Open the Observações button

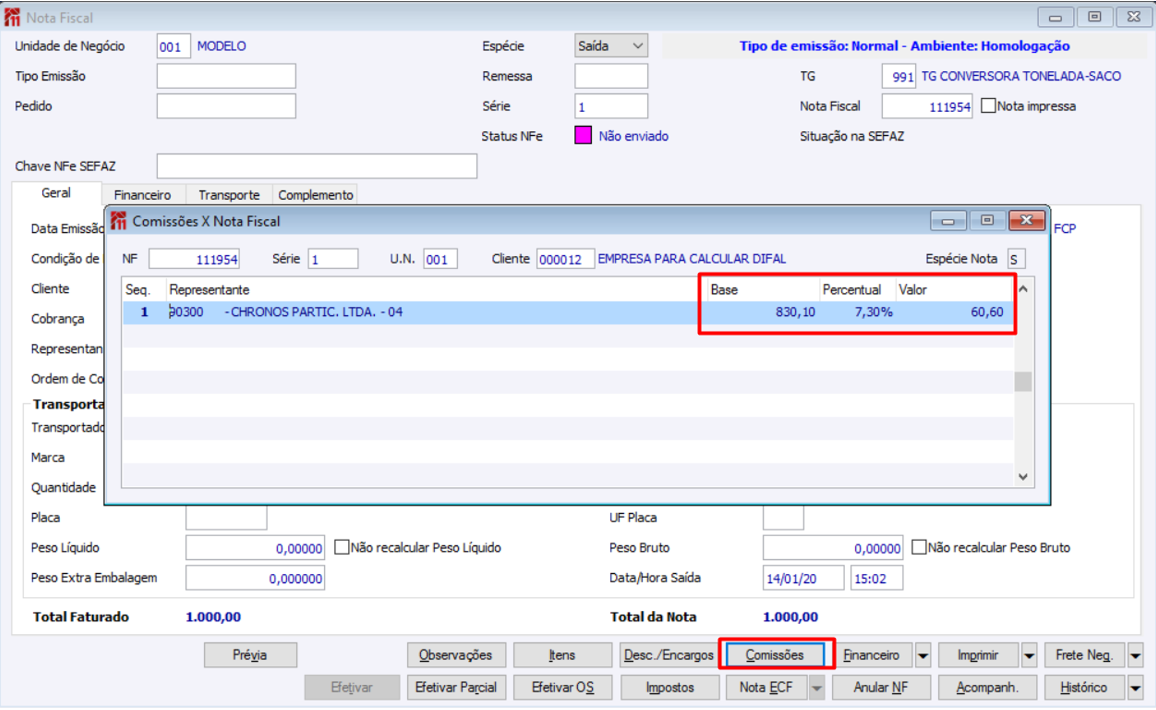click(456, 655)
